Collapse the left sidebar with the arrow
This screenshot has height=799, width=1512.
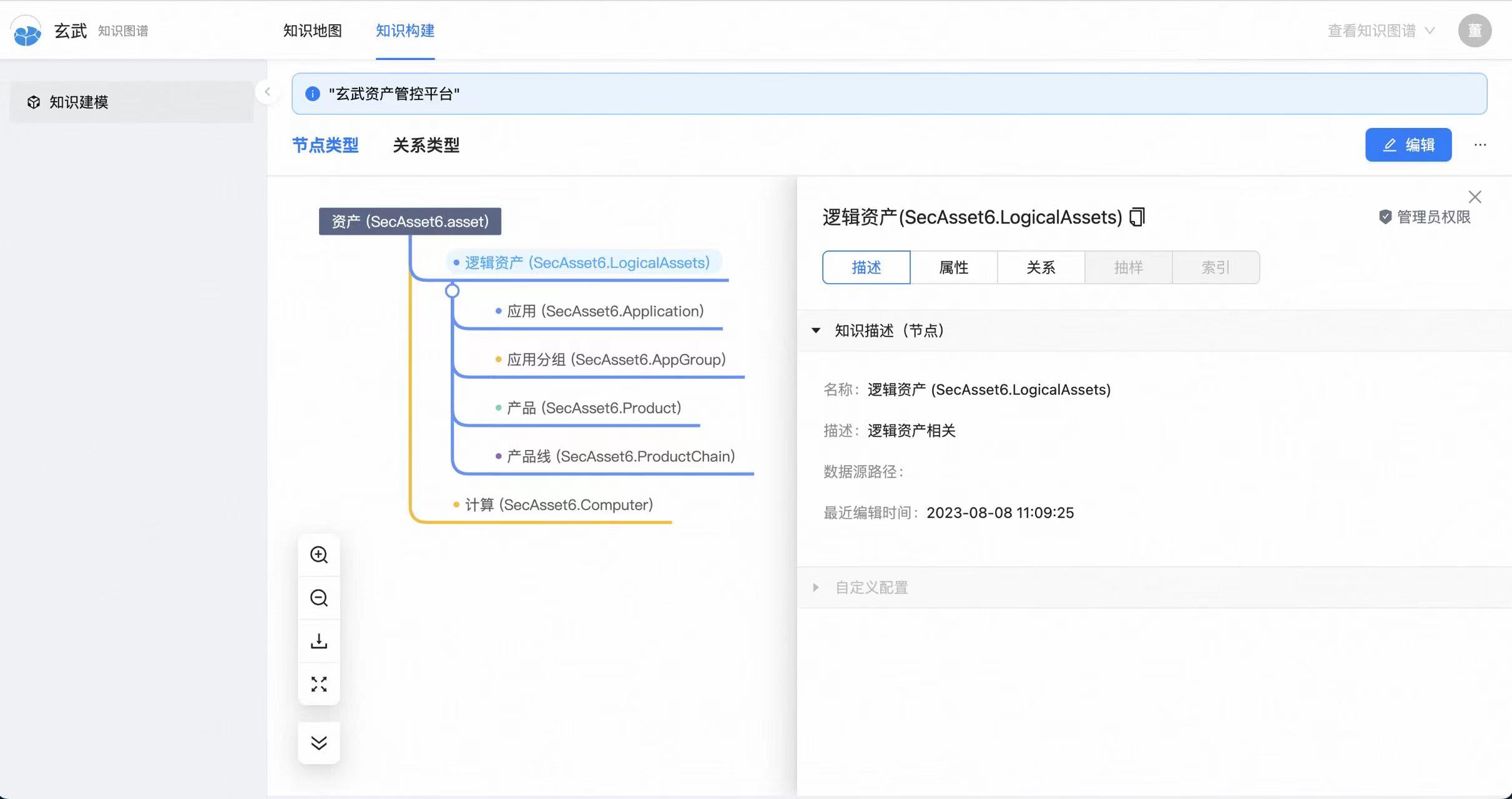267,92
